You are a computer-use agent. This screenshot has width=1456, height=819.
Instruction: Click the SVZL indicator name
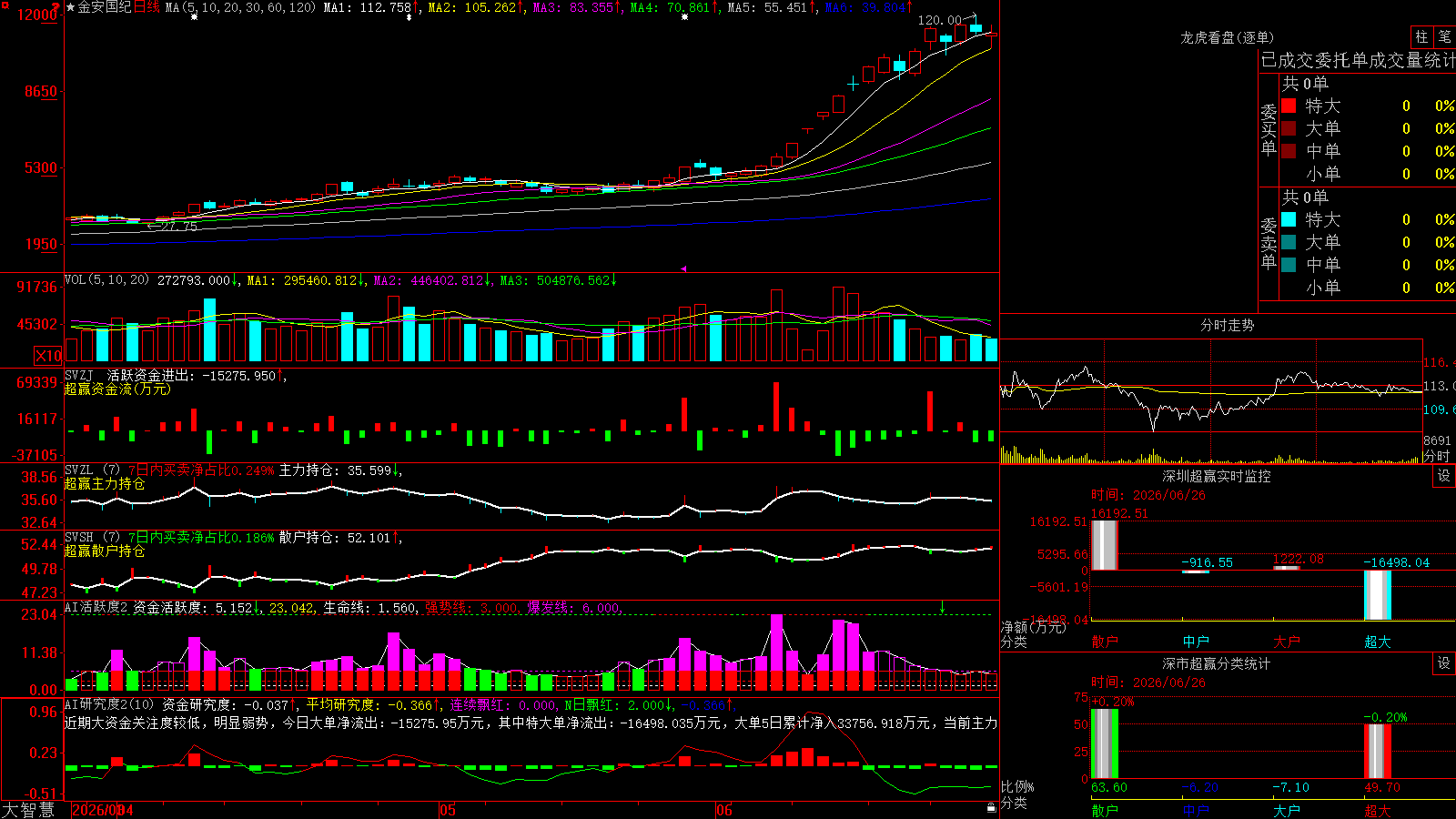(79, 470)
